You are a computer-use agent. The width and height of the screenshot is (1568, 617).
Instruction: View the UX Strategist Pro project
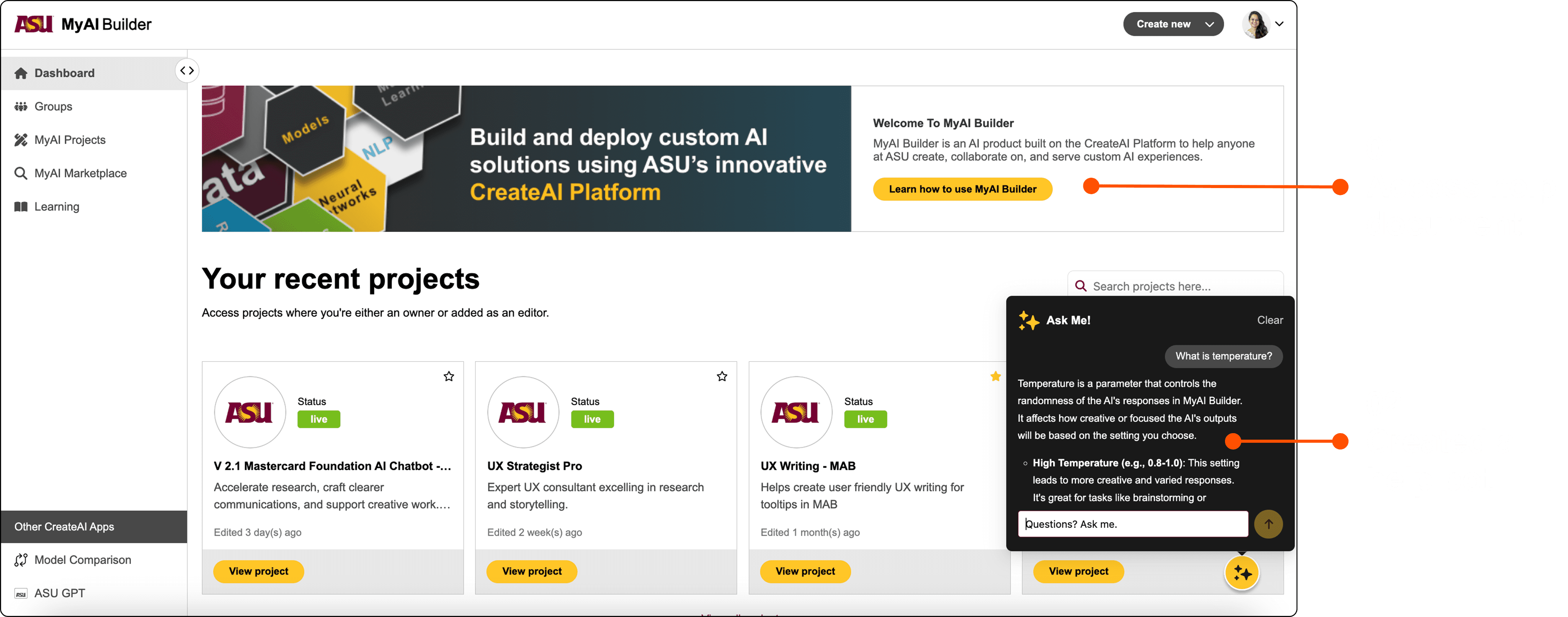[532, 571]
